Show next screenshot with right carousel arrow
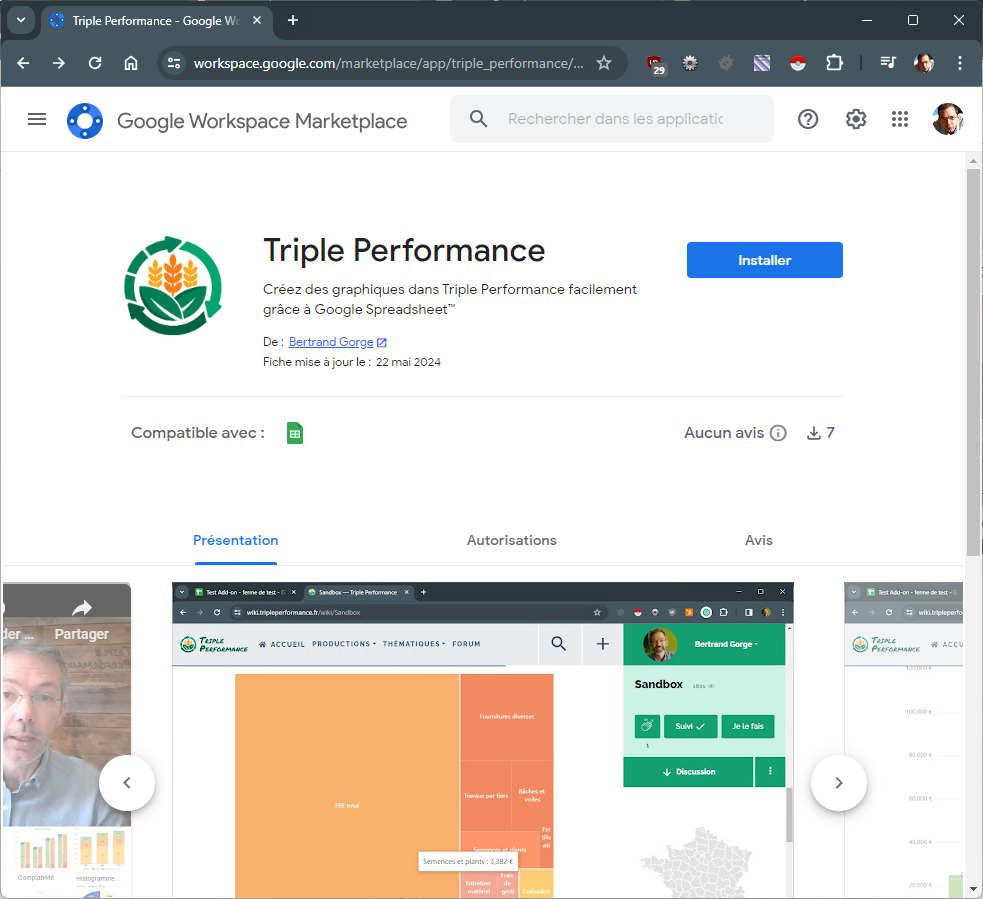The image size is (983, 899). [x=838, y=783]
